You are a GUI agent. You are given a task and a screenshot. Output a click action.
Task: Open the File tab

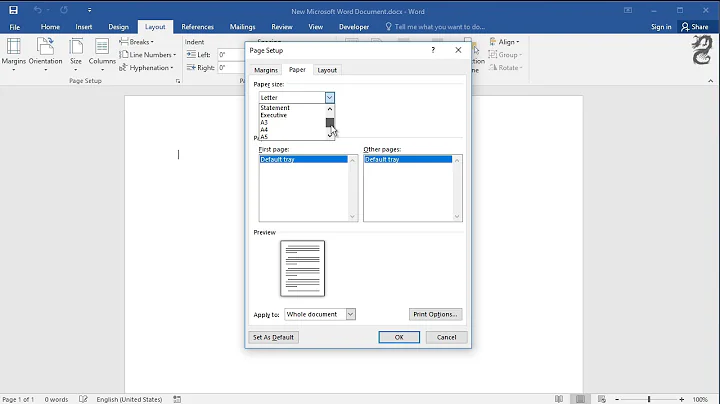click(15, 27)
